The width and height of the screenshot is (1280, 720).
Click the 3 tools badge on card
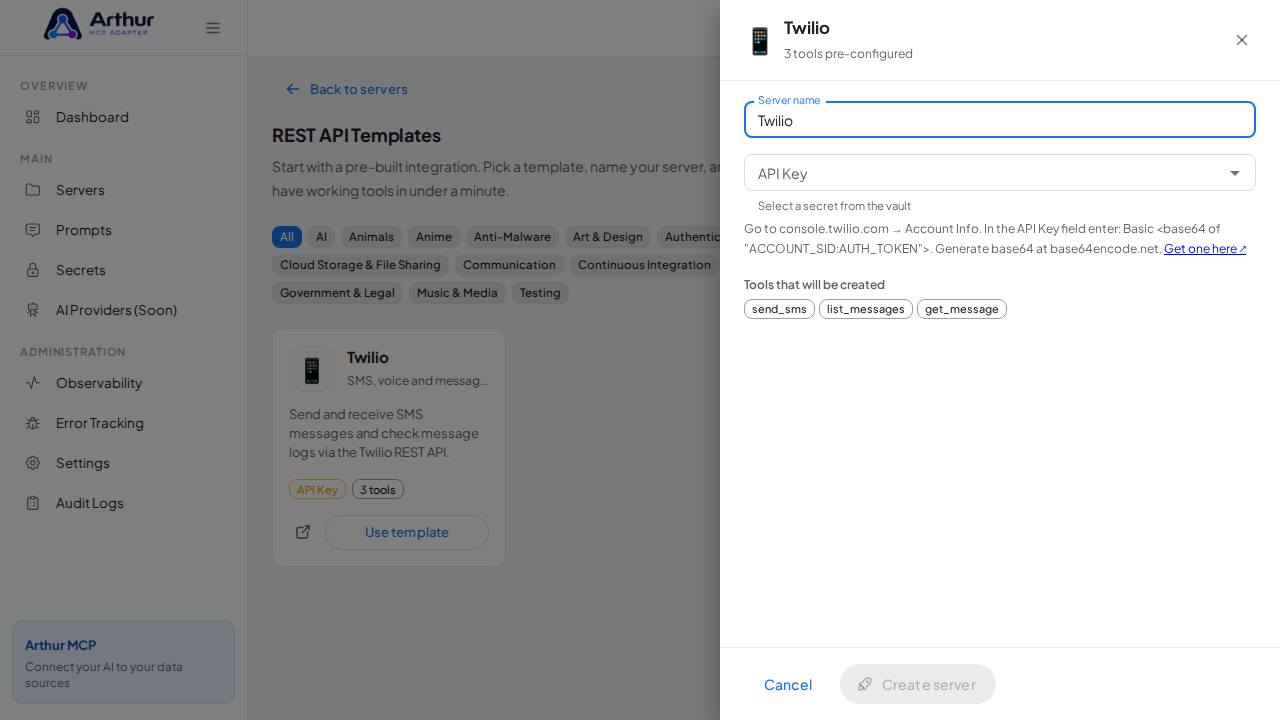[x=378, y=489]
